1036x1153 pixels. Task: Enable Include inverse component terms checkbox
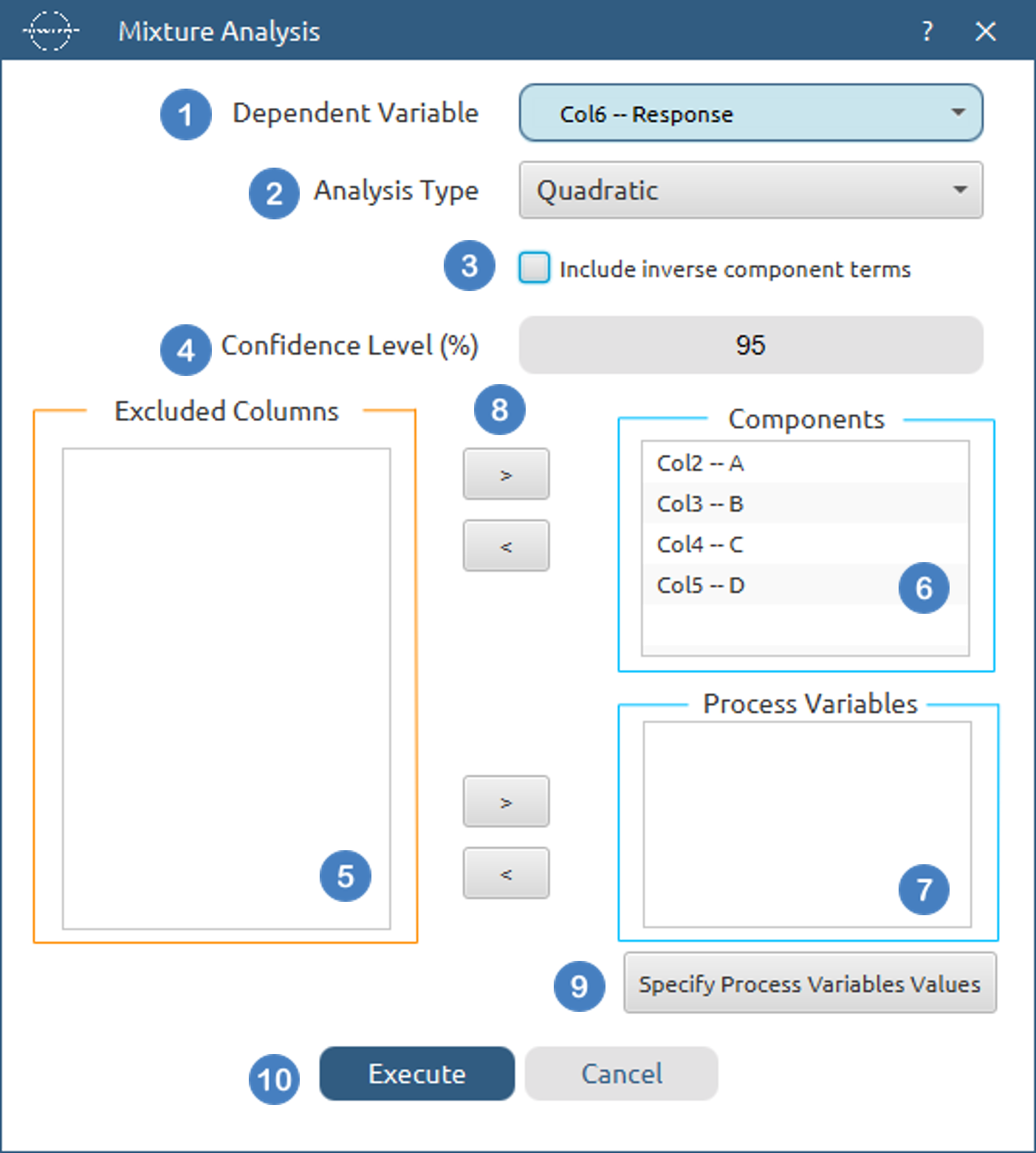[x=534, y=268]
